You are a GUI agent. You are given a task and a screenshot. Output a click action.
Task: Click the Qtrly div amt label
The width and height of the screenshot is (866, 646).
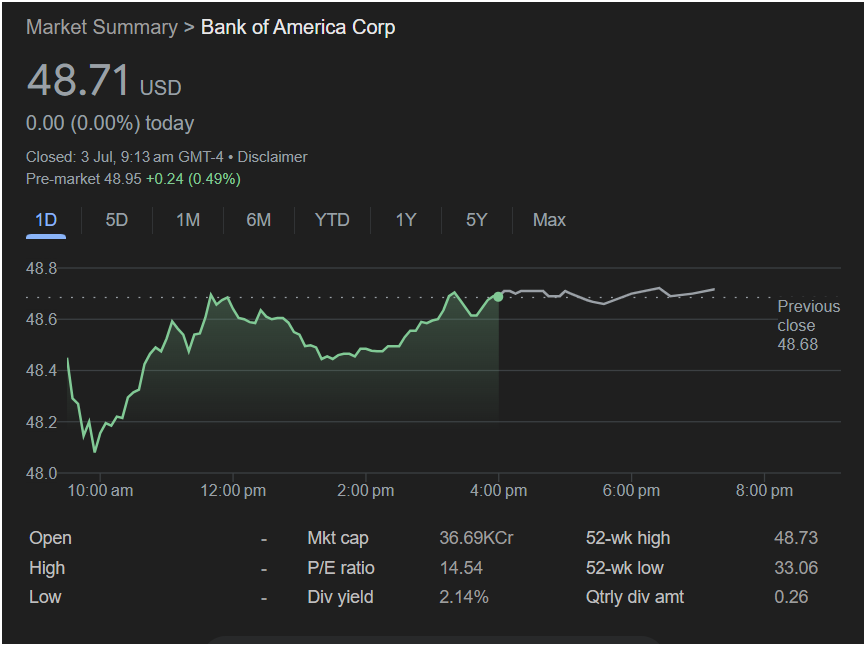[635, 597]
